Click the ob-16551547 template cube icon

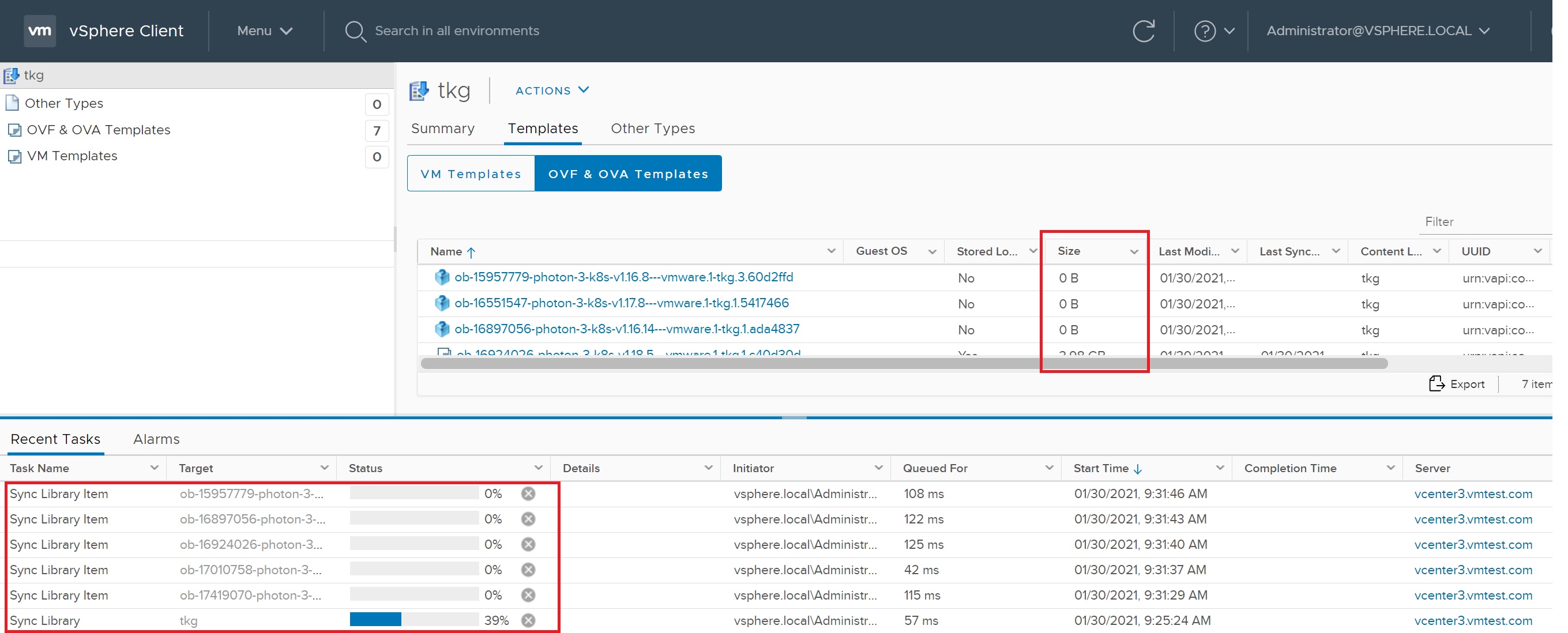pyautogui.click(x=442, y=303)
